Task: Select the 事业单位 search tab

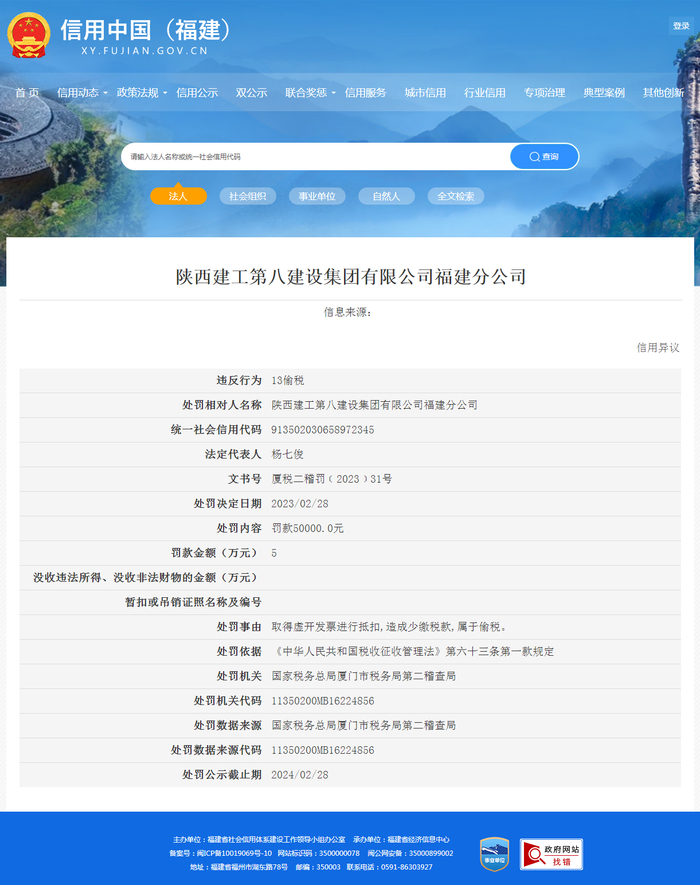Action: point(317,196)
